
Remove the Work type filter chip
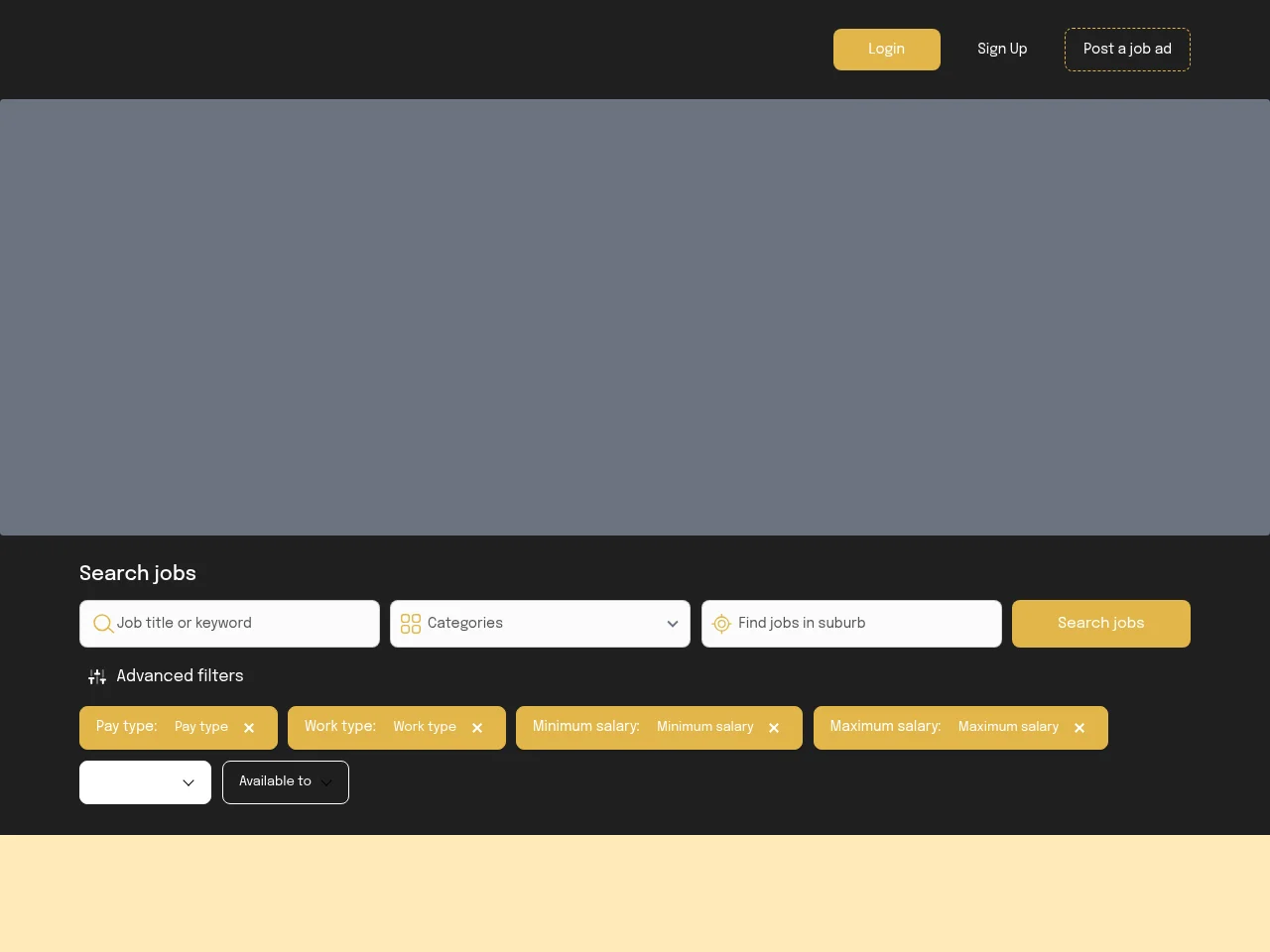(477, 728)
